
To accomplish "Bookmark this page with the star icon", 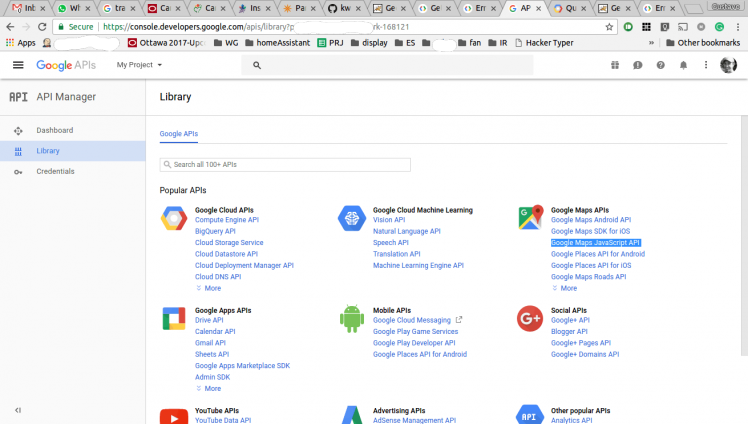I will point(609,27).
